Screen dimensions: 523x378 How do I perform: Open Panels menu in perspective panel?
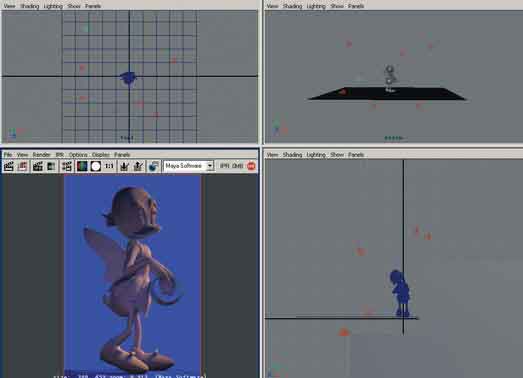point(356,6)
